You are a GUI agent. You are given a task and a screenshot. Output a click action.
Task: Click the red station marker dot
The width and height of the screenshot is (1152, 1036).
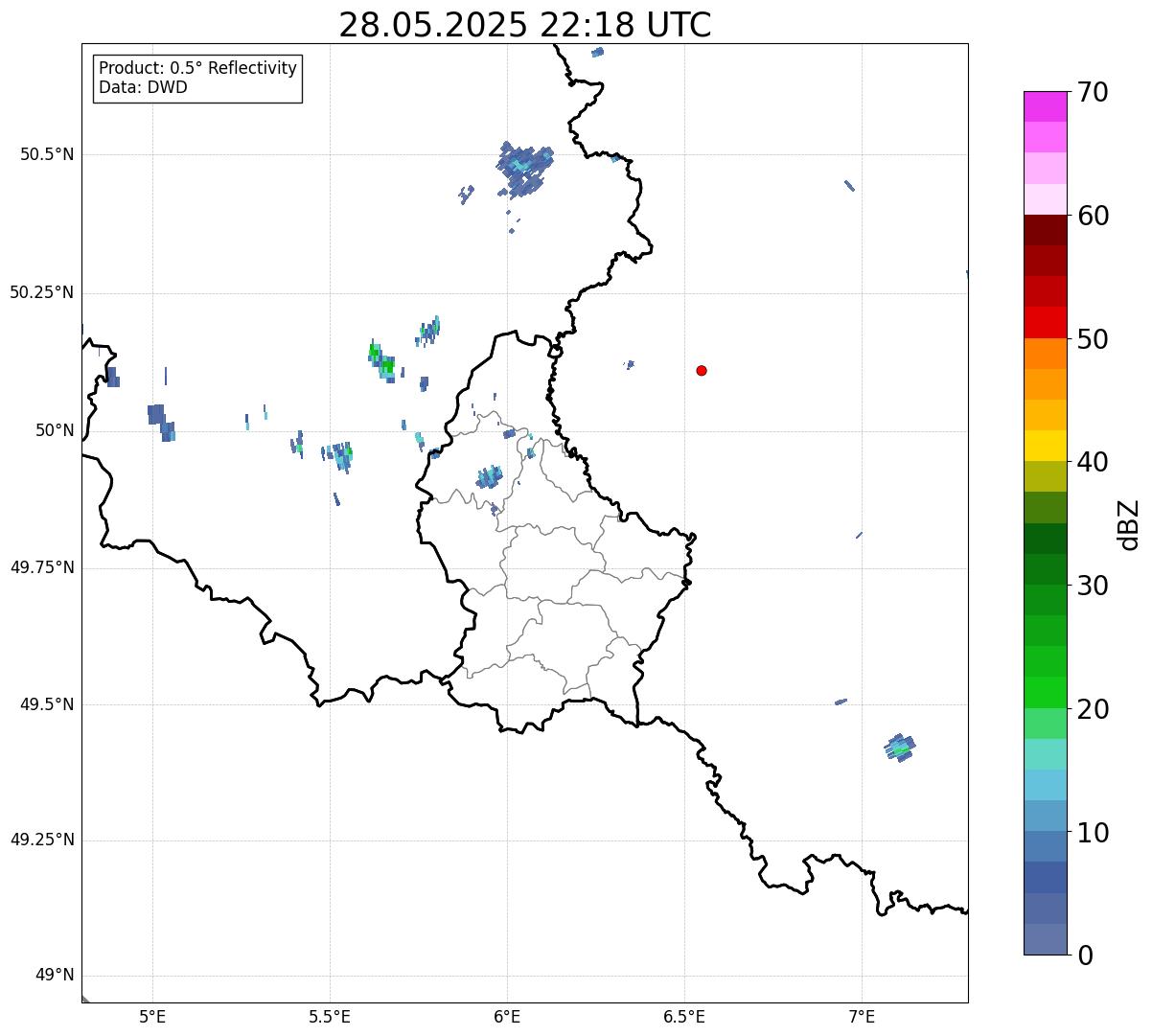702,371
